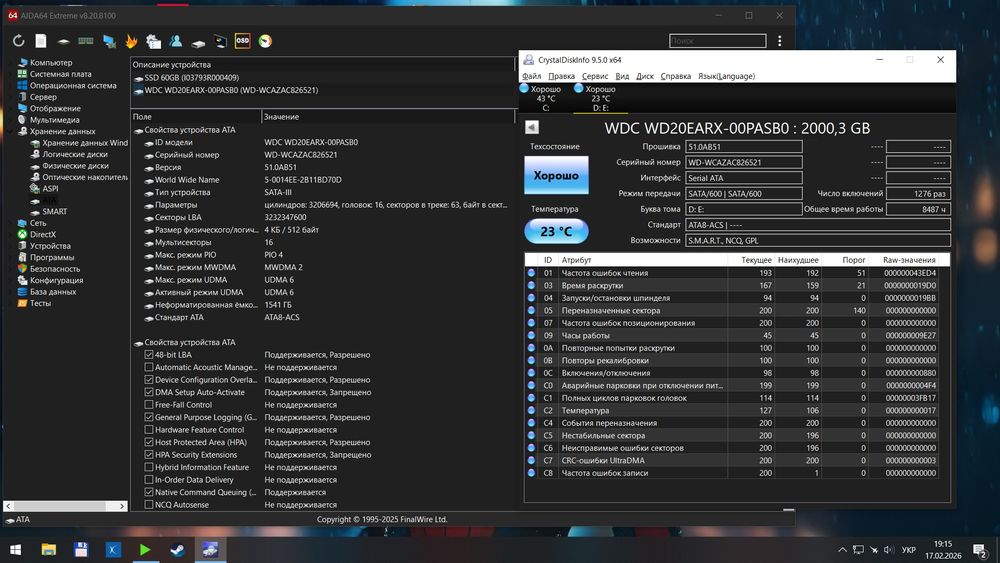Click the OSD icon in AIDA64 toolbar
This screenshot has height=563, width=1000.
point(242,41)
